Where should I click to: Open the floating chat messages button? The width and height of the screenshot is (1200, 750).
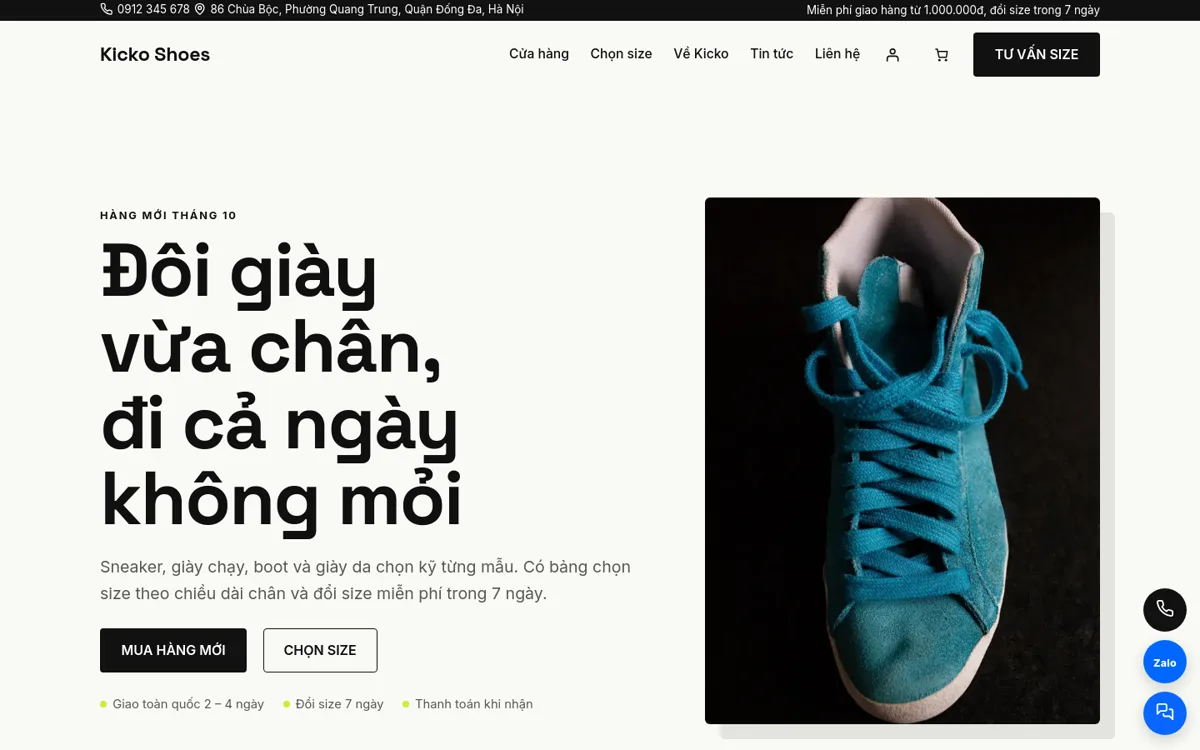coord(1165,714)
